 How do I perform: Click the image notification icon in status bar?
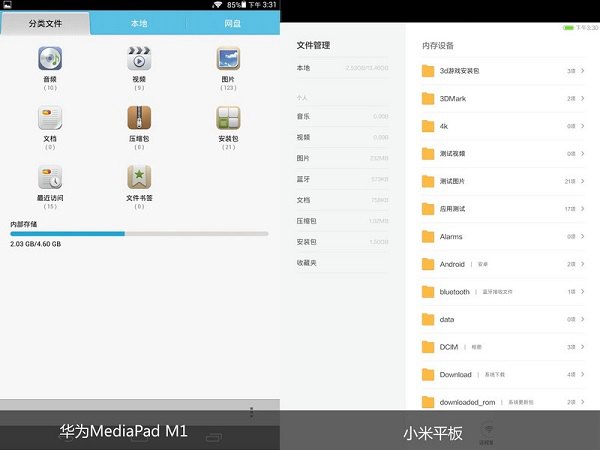[x=7, y=5]
